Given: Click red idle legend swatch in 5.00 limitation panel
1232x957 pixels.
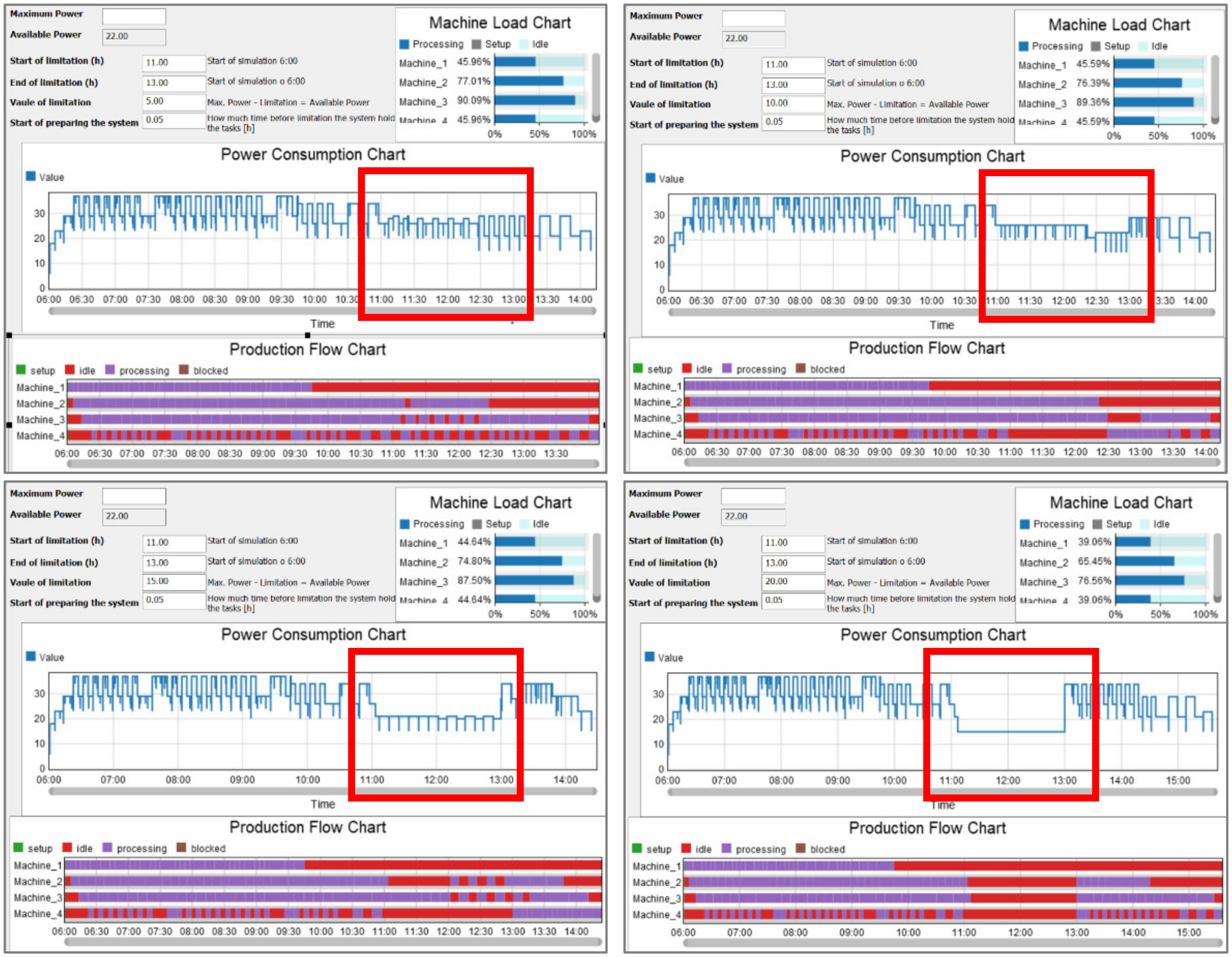Looking at the screenshot, I should 70,370.
